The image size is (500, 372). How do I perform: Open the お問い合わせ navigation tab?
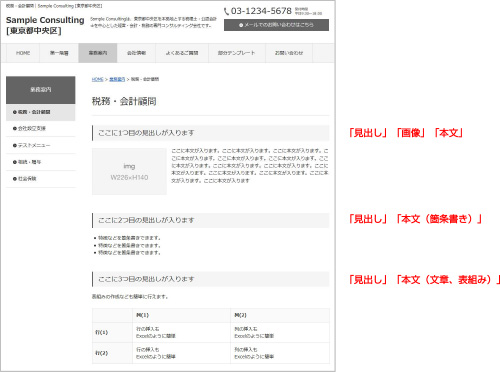289,53
